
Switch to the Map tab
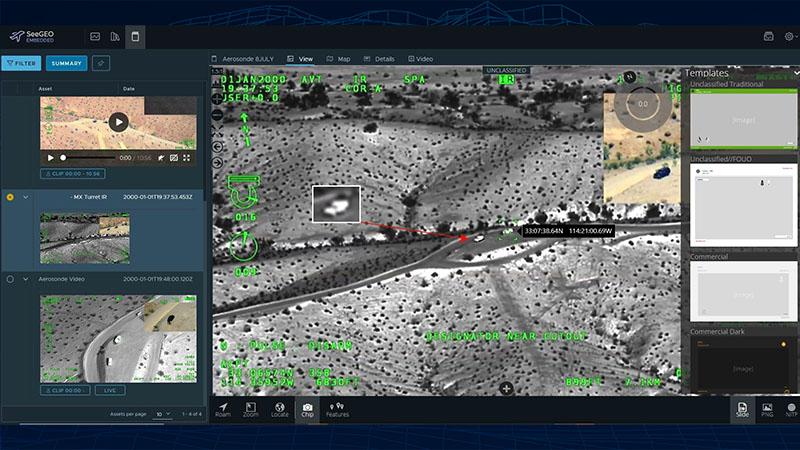[338, 59]
